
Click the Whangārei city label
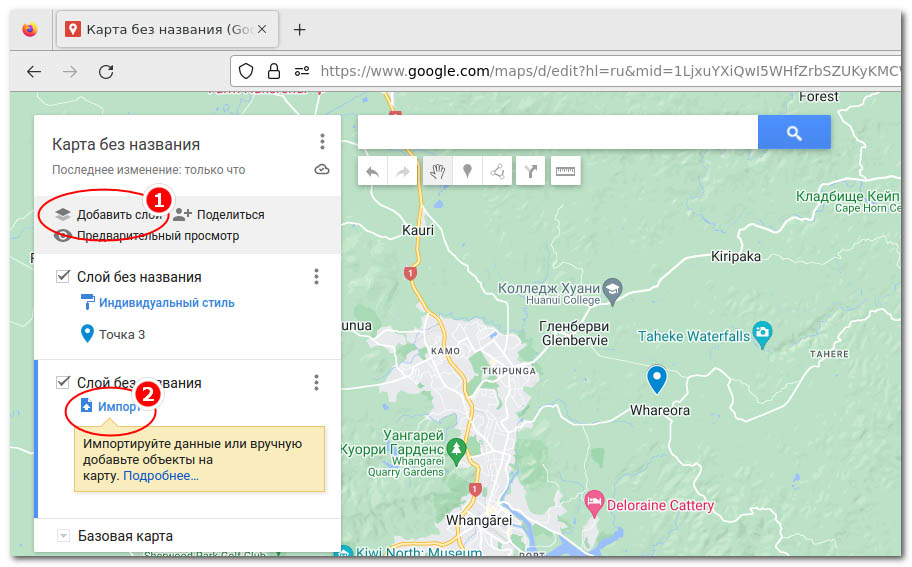coord(479,520)
